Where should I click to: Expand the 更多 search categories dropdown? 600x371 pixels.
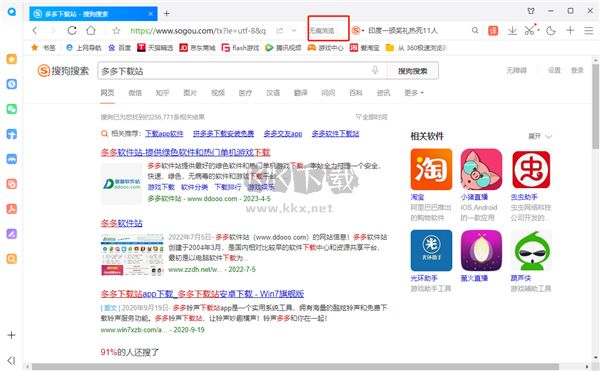(414, 93)
